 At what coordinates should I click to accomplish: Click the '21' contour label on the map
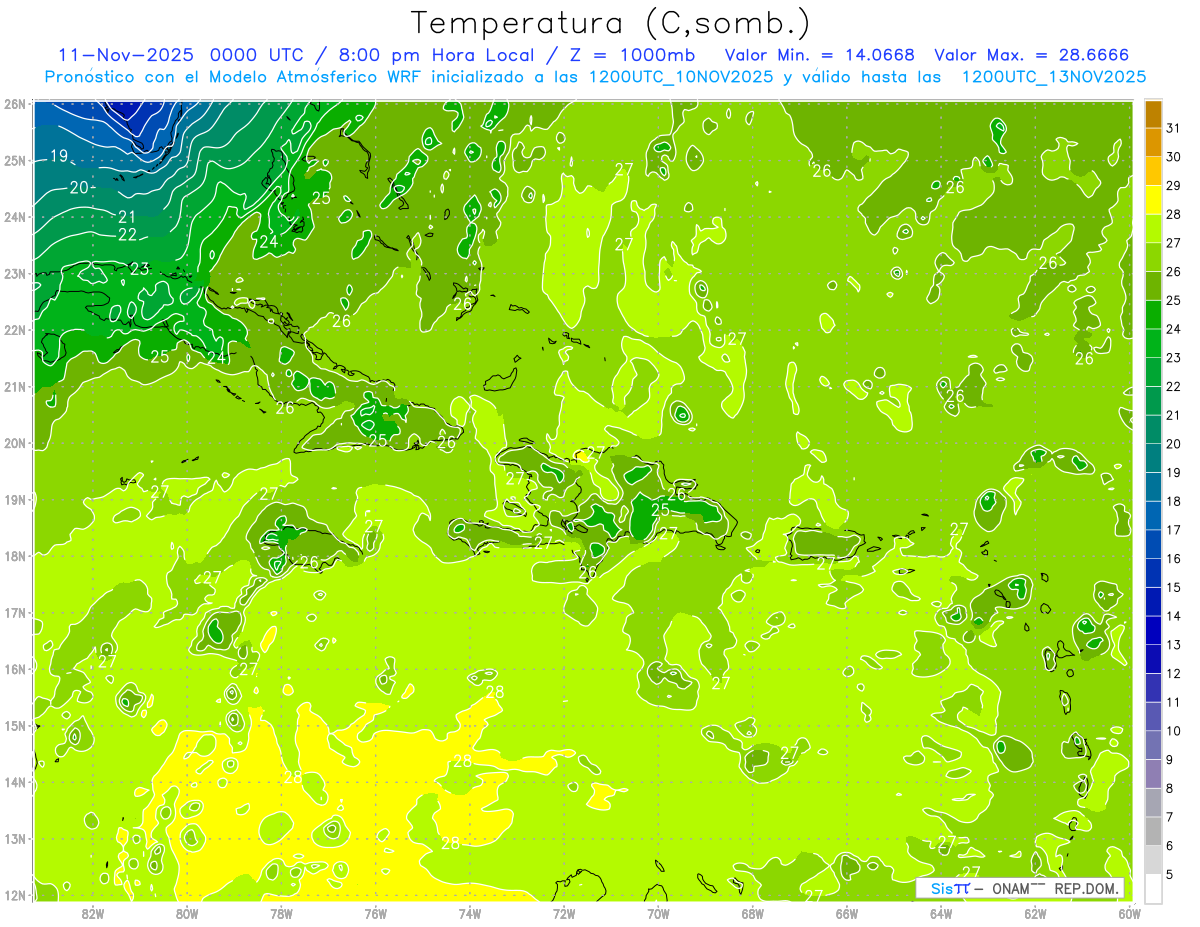(x=127, y=217)
